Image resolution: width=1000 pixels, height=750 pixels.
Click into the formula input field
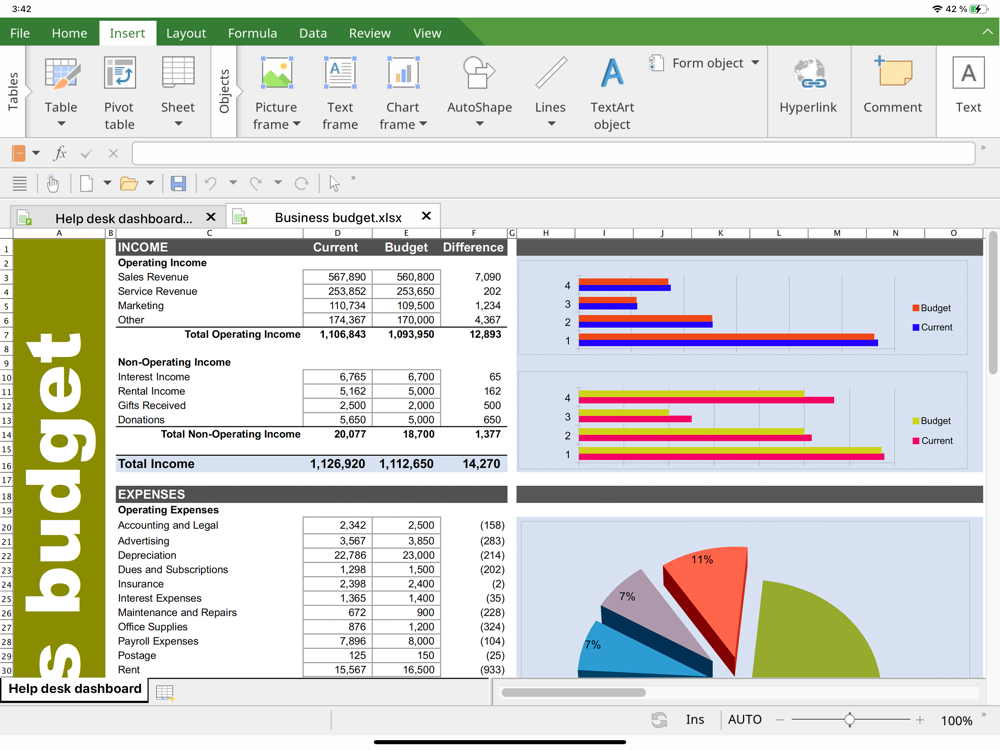pos(553,154)
